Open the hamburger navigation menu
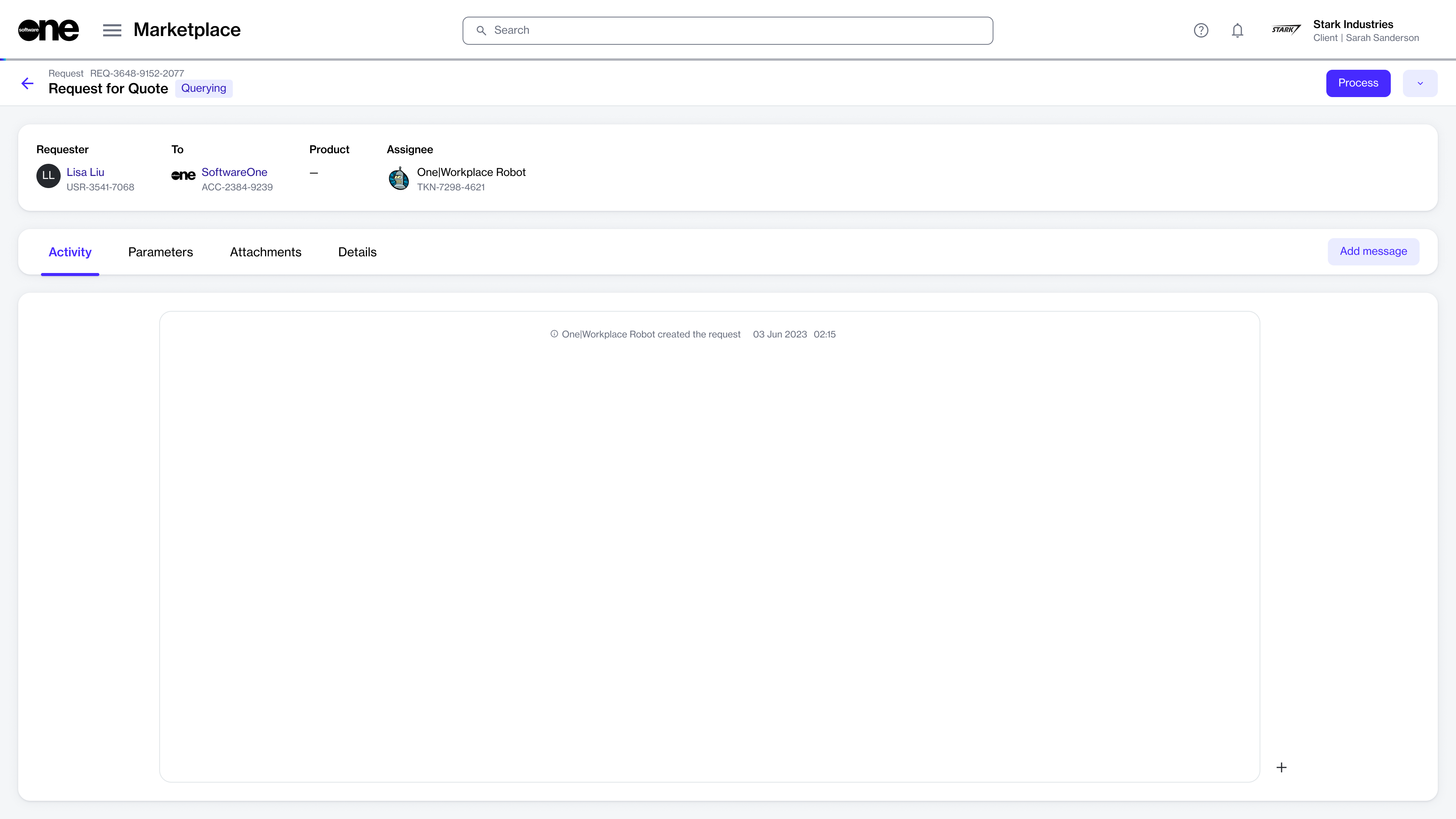Viewport: 1456px width, 819px height. pyautogui.click(x=112, y=30)
